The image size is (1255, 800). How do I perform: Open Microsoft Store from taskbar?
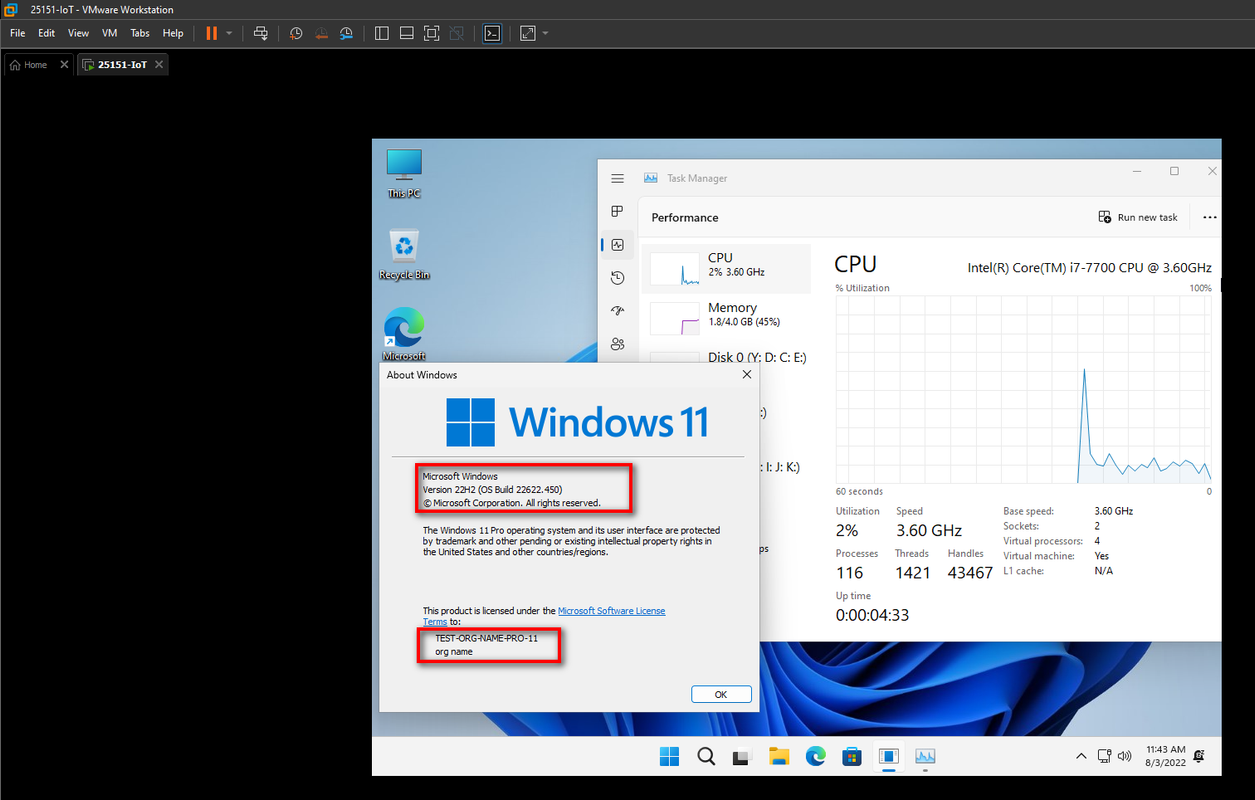(x=852, y=757)
